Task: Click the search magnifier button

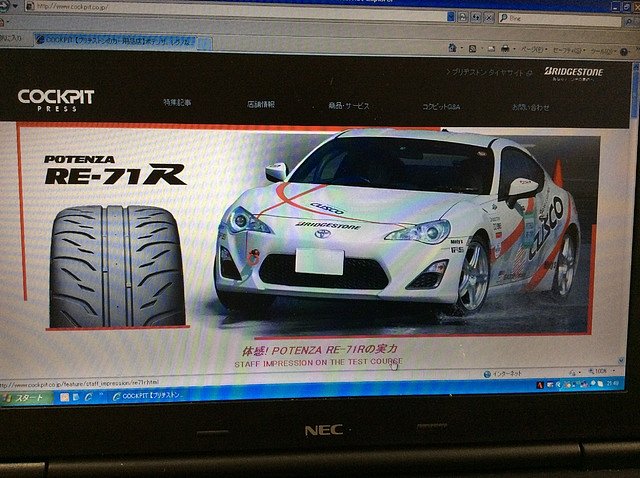Action: click(629, 21)
